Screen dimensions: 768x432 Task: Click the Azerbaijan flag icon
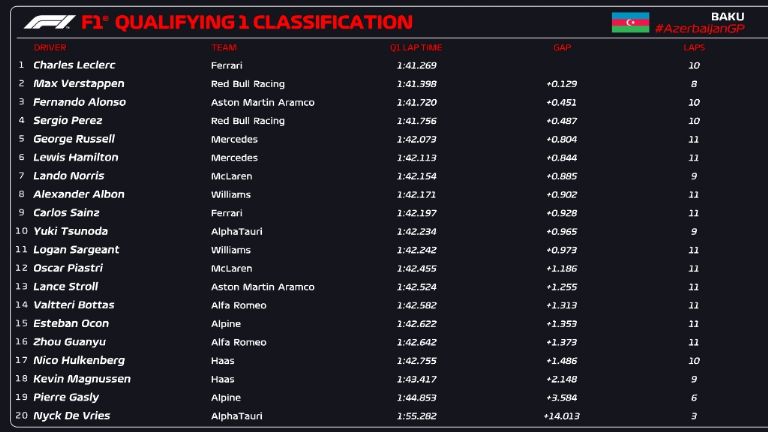pos(630,22)
